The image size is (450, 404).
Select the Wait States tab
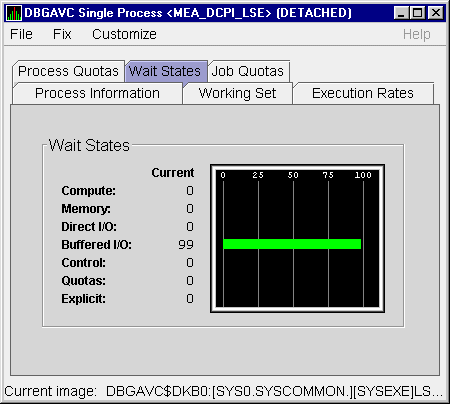[165, 71]
